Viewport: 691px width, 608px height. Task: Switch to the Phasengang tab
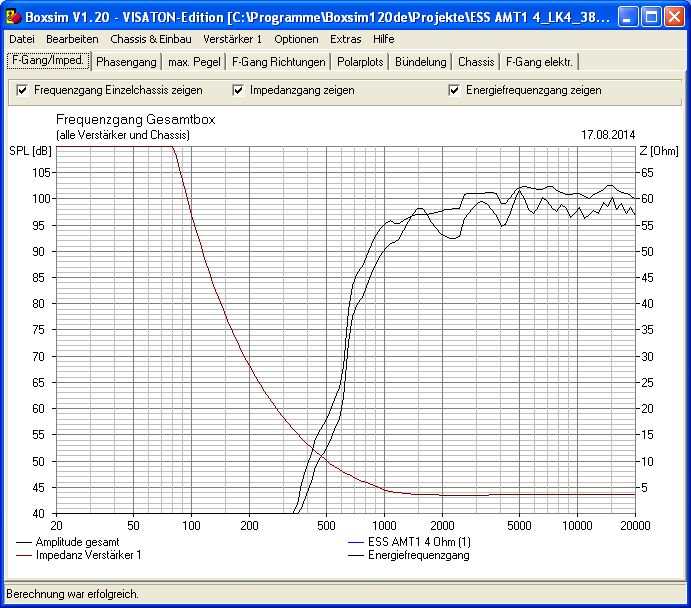[x=126, y=62]
